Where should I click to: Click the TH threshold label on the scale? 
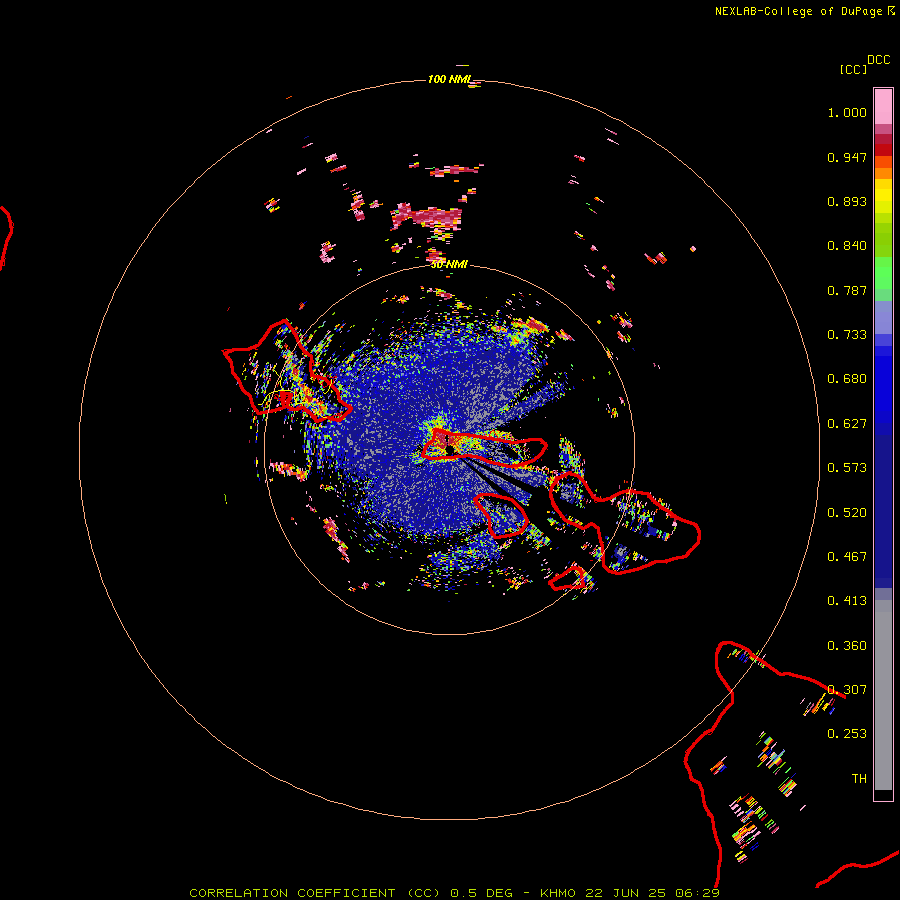pos(859,779)
